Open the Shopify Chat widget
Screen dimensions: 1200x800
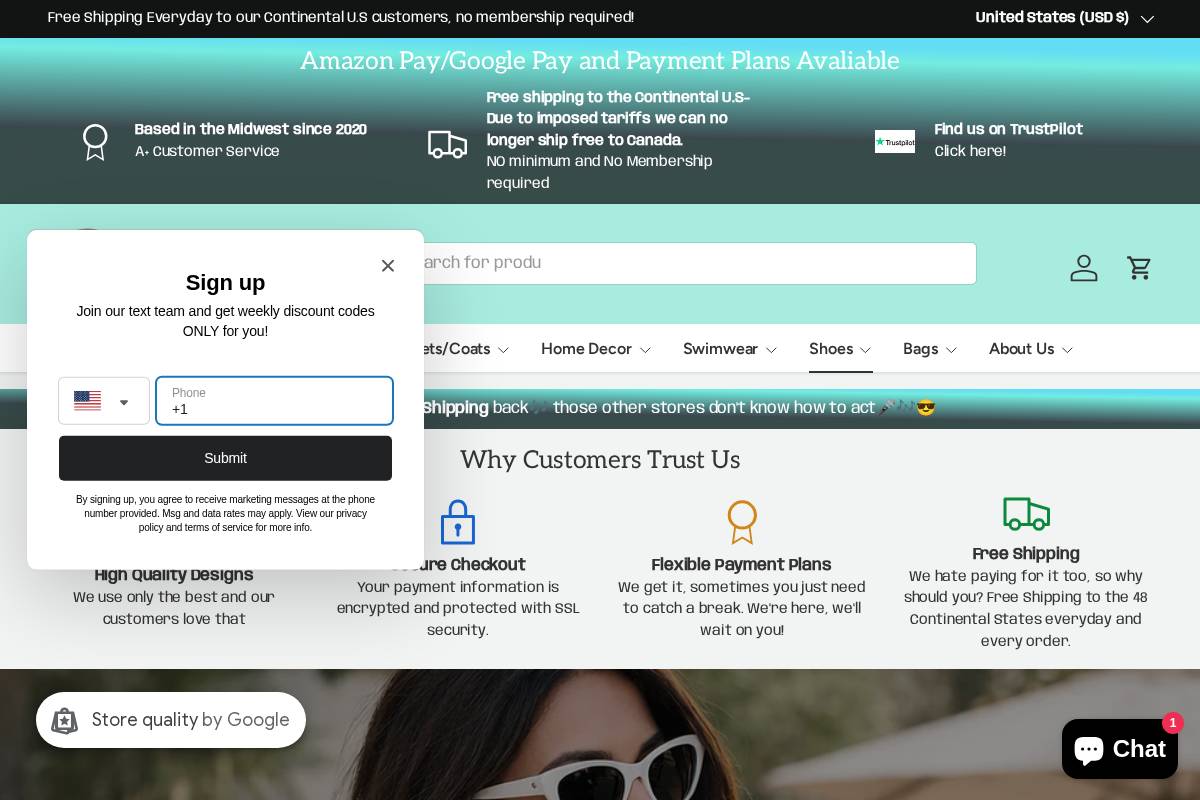(1120, 749)
